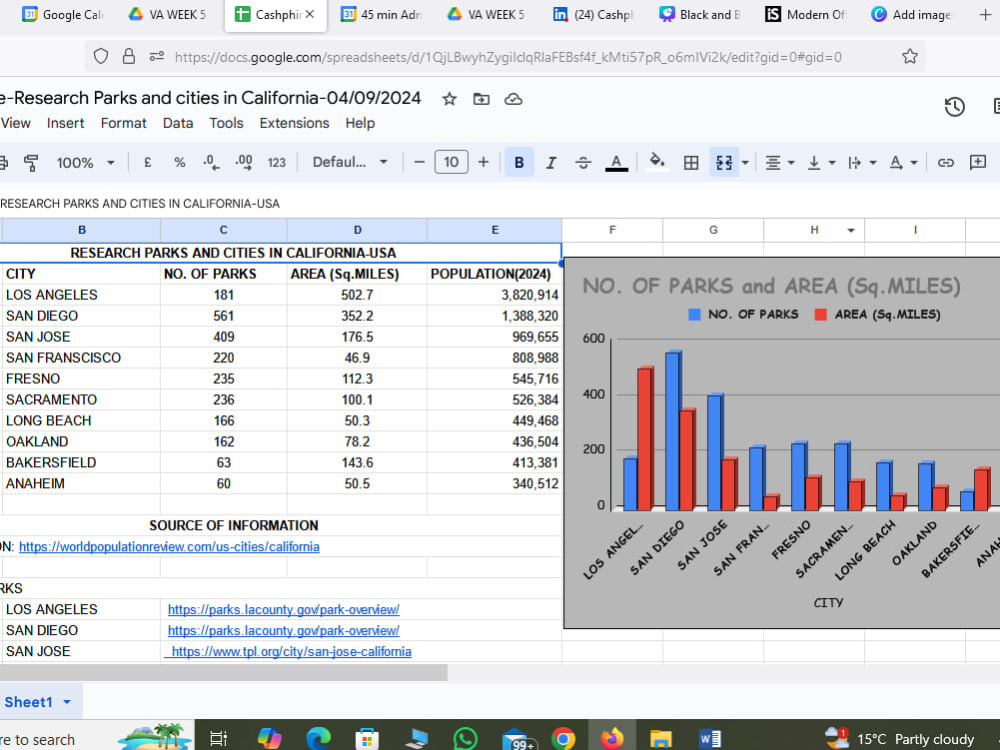
Task: Open more number formats 123
Action: (x=276, y=163)
